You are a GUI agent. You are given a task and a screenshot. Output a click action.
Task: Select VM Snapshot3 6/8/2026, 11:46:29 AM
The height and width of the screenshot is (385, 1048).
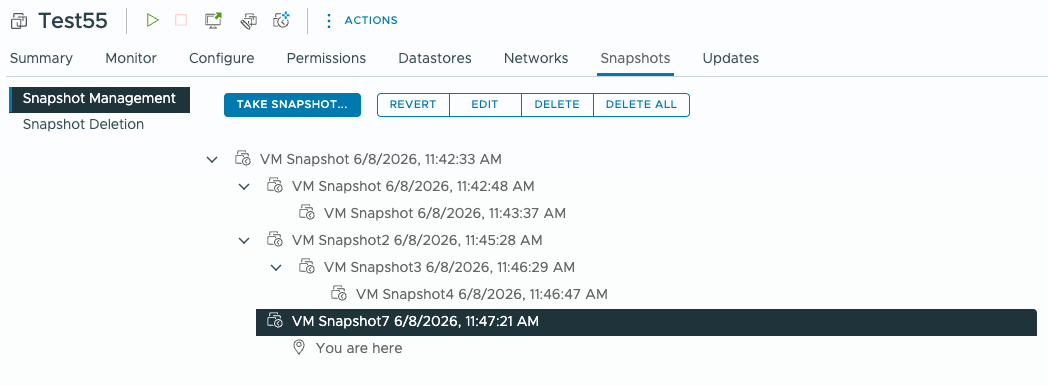pyautogui.click(x=449, y=267)
